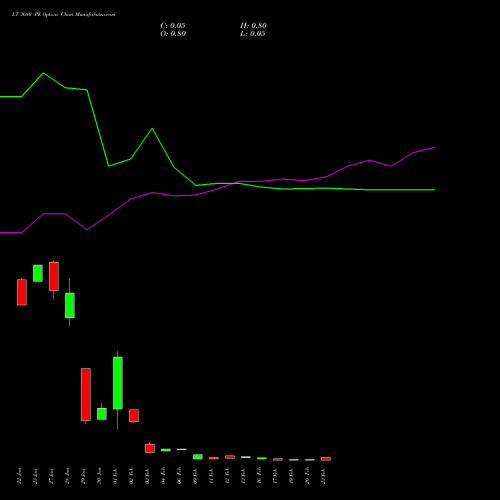Select the '04 Feb' date label on the axis
This screenshot has width=500, height=500.
(x=163, y=476)
